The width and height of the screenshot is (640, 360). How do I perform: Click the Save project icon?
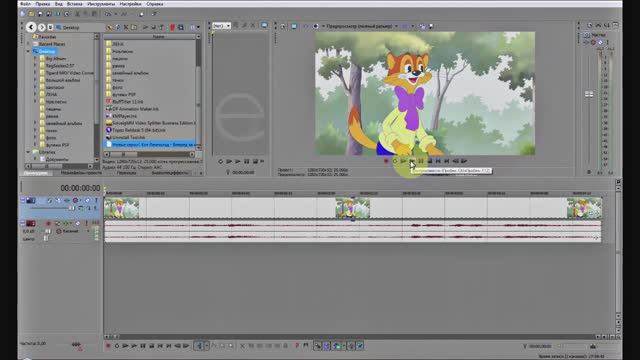(x=40, y=14)
